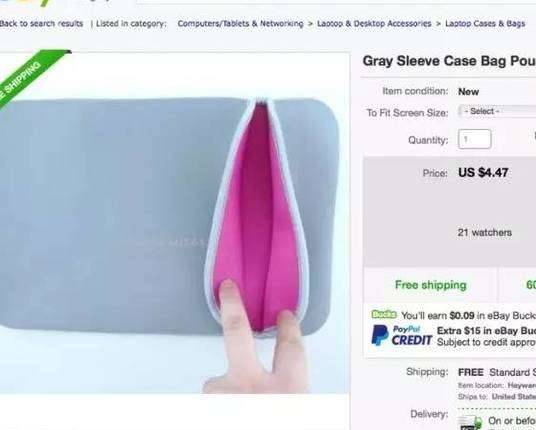The height and width of the screenshot is (430, 536).
Task: Click the eBay Bucks badge icon
Action: (384, 314)
